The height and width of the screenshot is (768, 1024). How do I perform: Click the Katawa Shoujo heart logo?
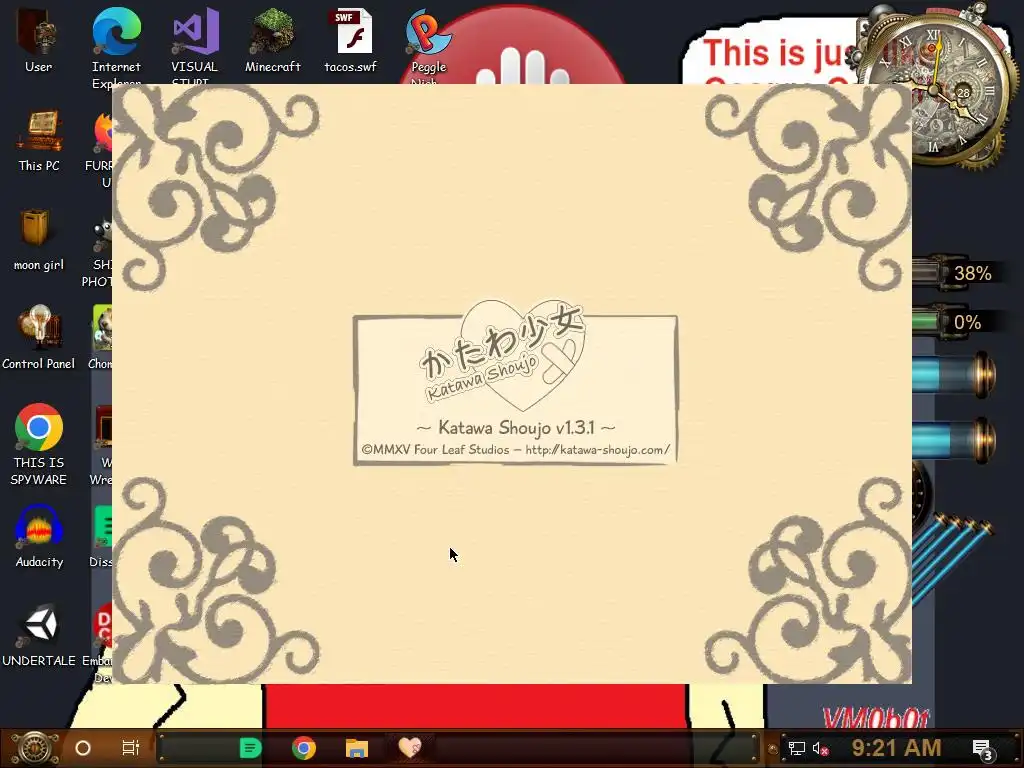point(503,356)
